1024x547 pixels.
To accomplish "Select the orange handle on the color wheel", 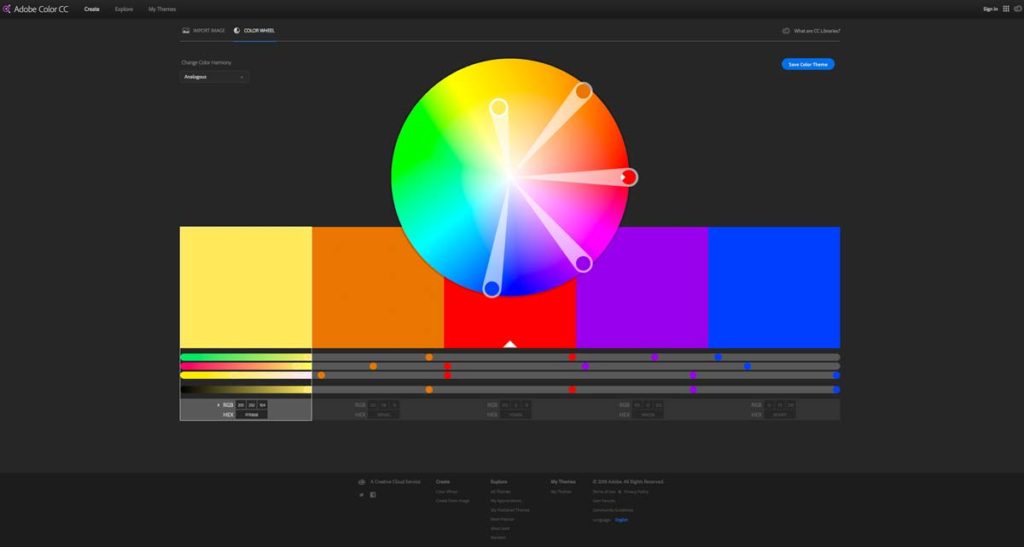I will (583, 91).
